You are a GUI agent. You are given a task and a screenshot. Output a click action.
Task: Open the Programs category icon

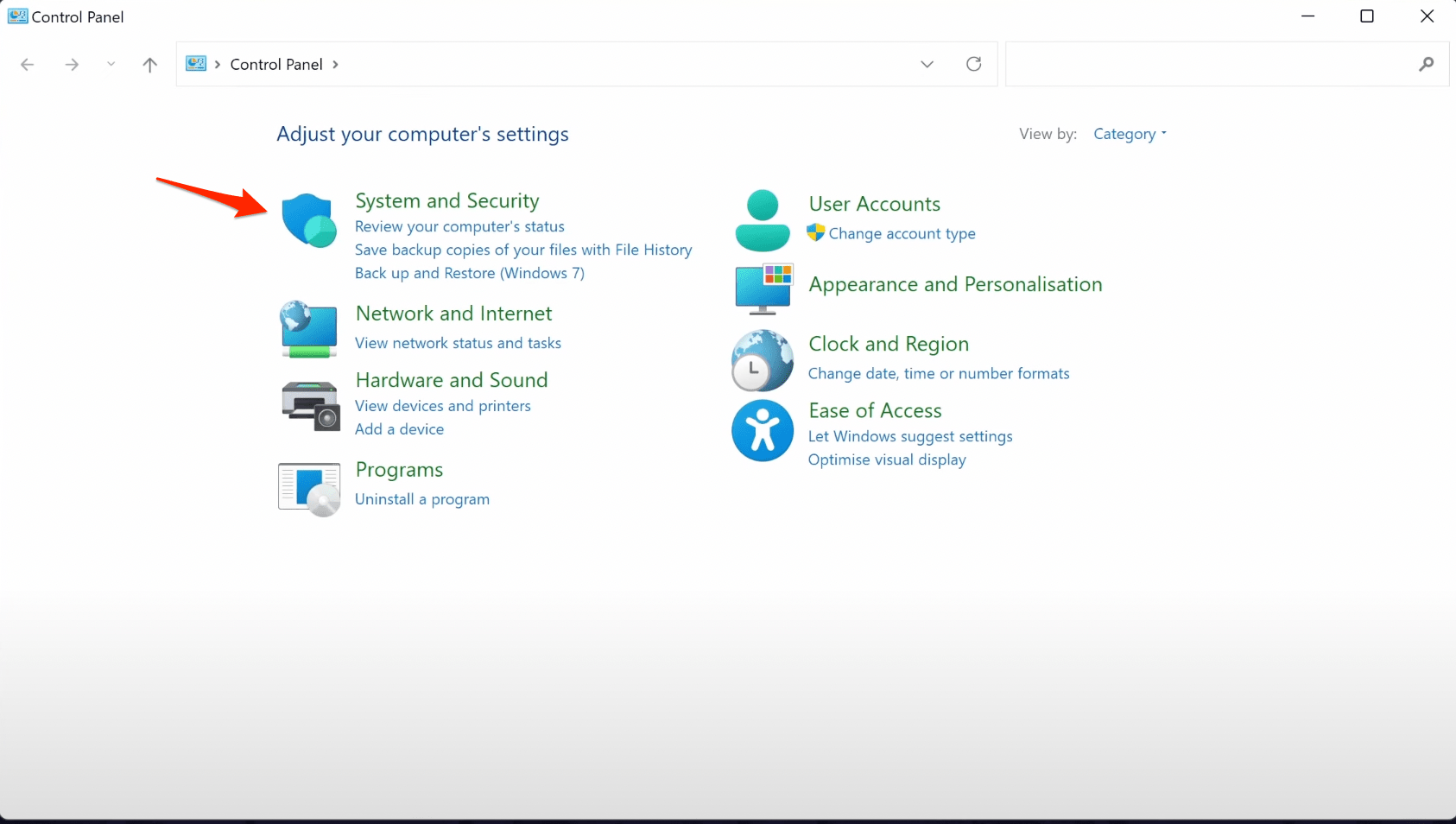tap(309, 489)
